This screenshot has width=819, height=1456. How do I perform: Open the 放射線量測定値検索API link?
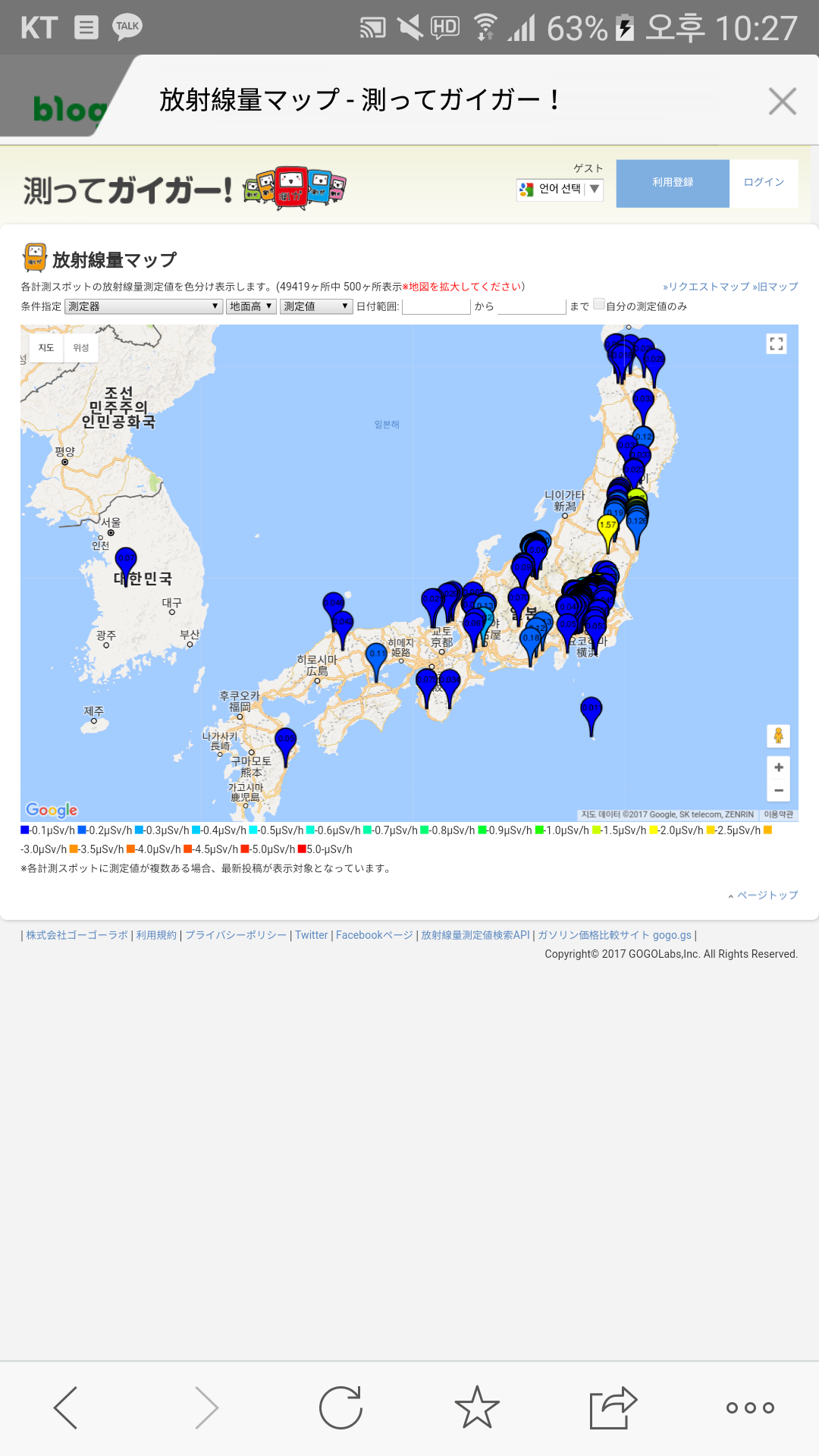tap(475, 935)
